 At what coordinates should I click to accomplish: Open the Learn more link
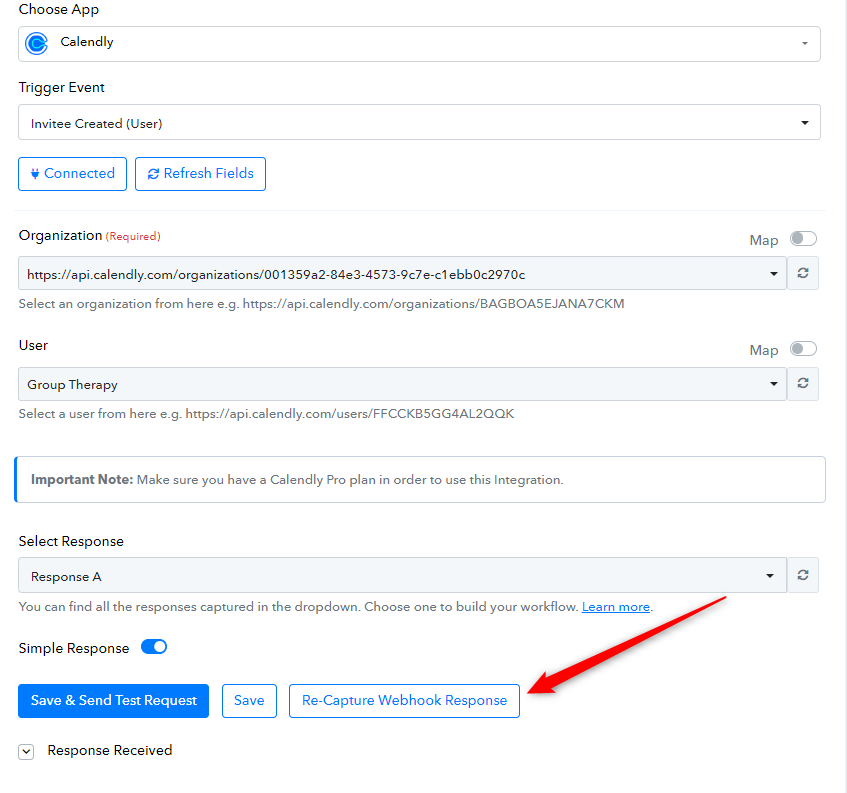(x=615, y=607)
